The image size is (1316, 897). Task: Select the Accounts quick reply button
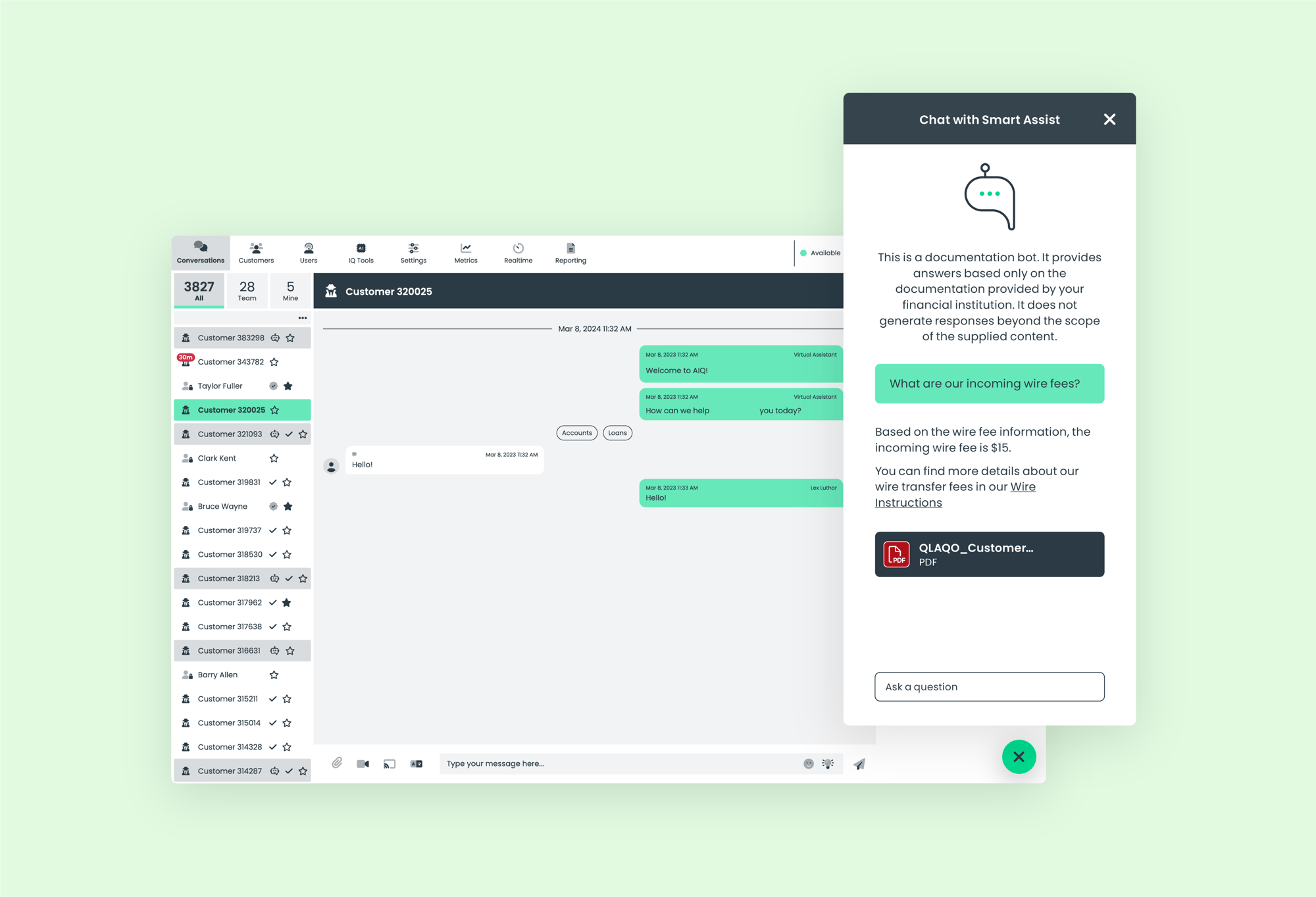point(577,432)
